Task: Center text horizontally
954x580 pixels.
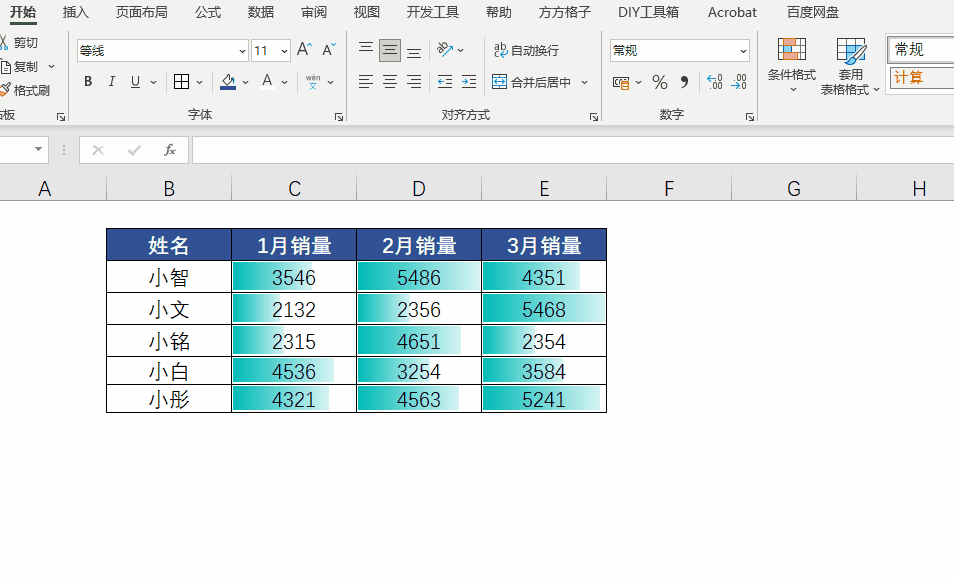Action: coord(390,82)
